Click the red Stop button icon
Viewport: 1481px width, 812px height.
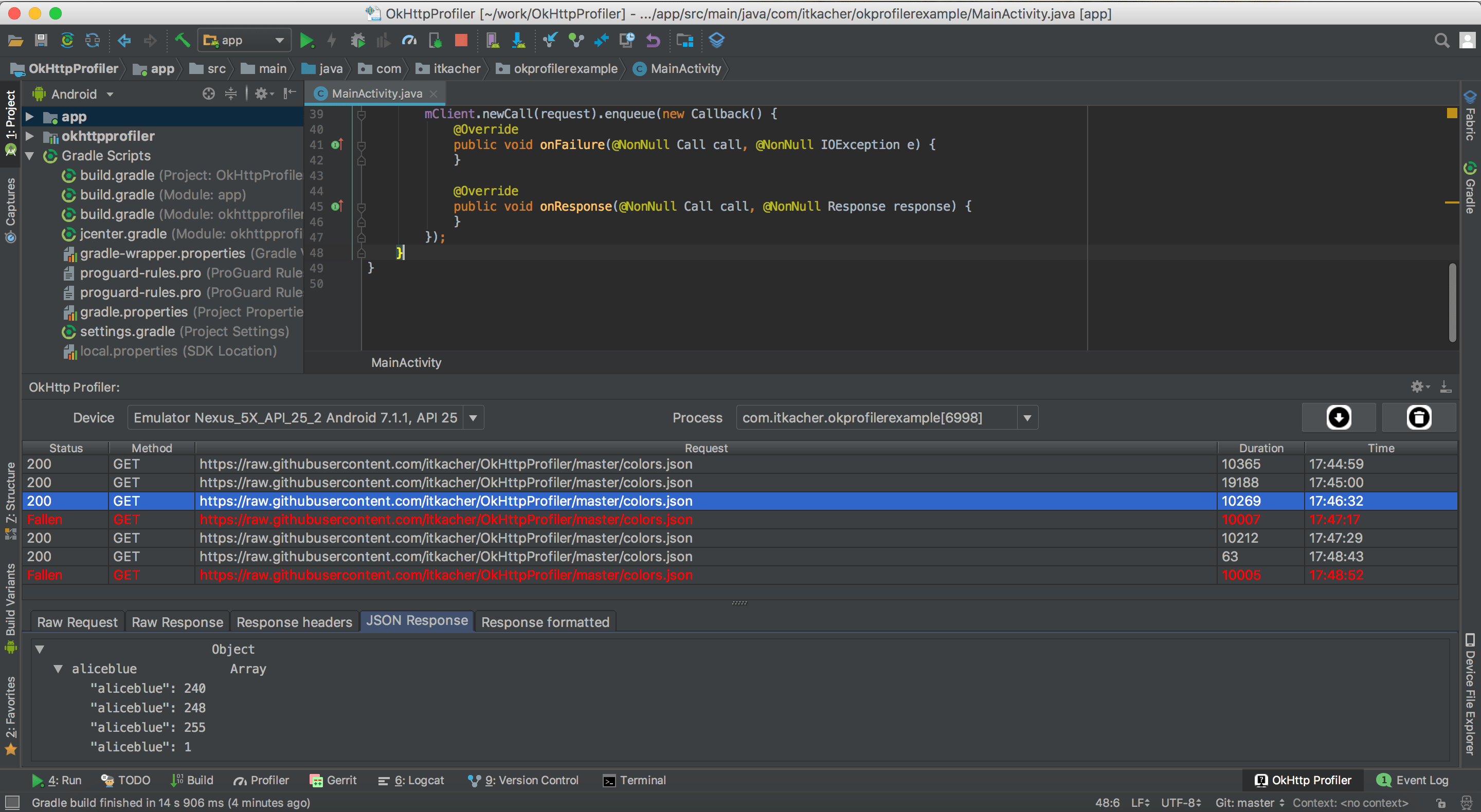click(461, 40)
